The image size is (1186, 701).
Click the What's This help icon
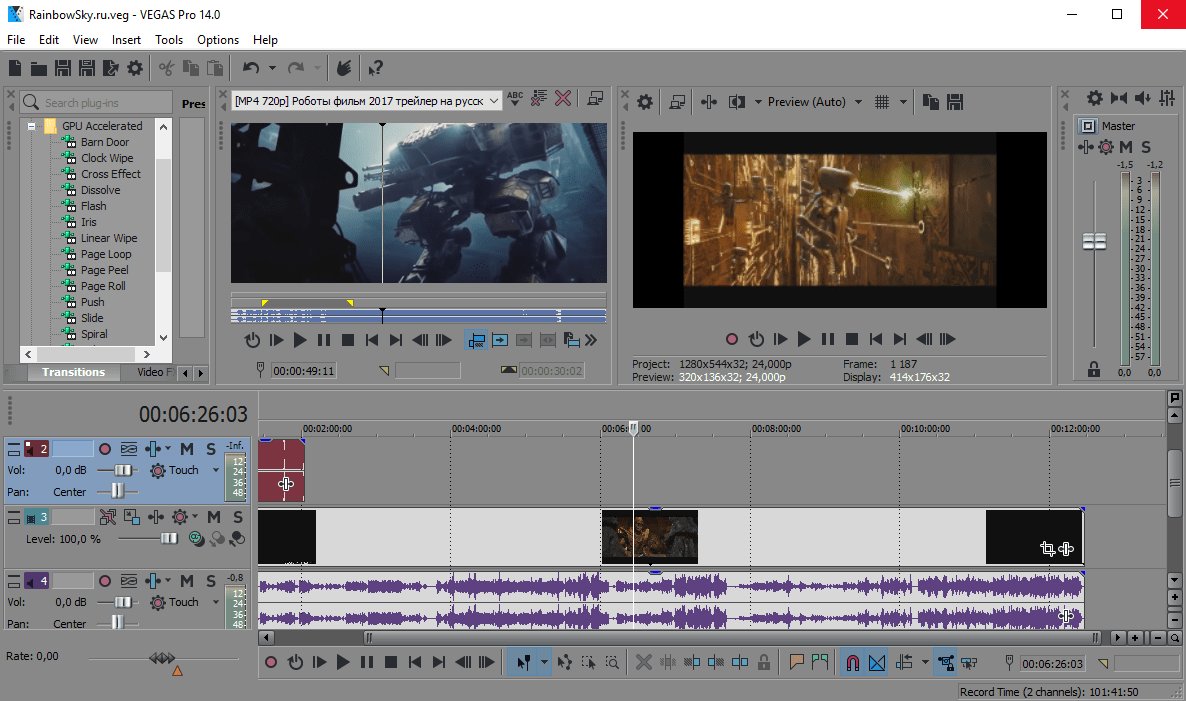pos(375,68)
